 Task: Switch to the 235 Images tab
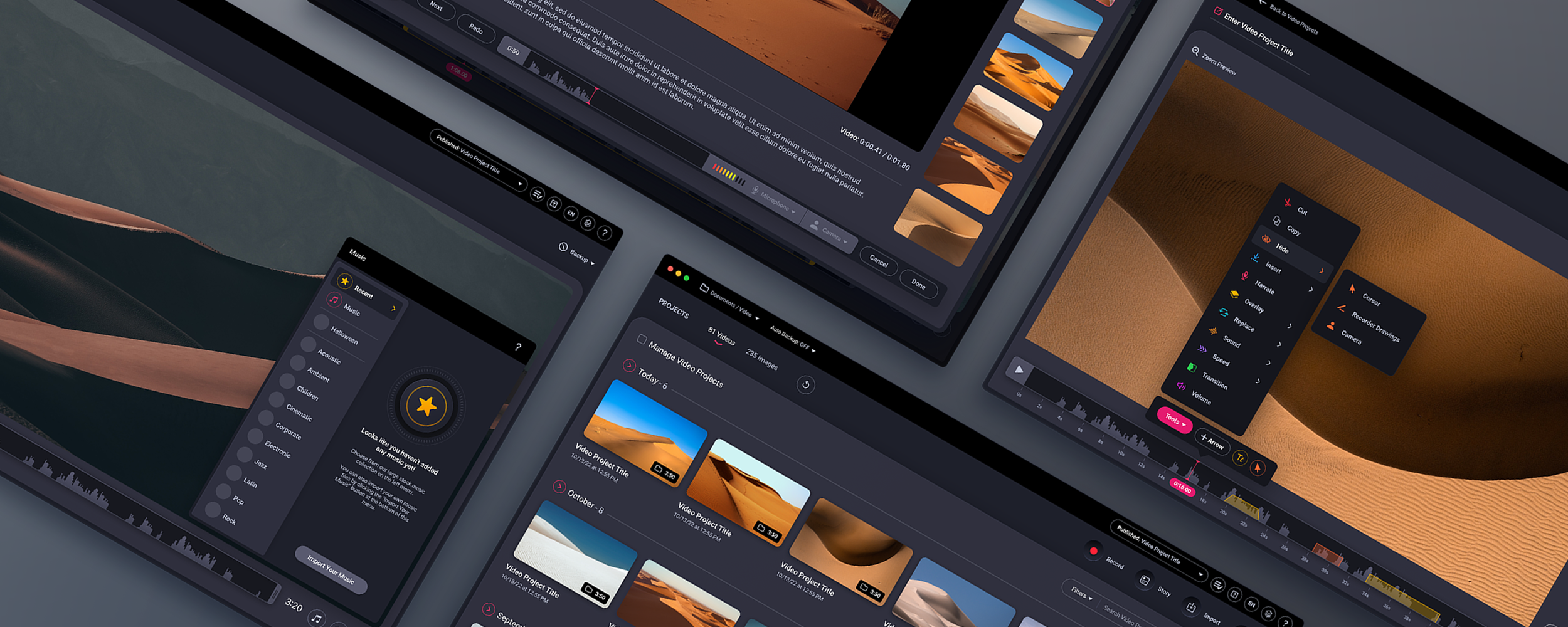761,359
